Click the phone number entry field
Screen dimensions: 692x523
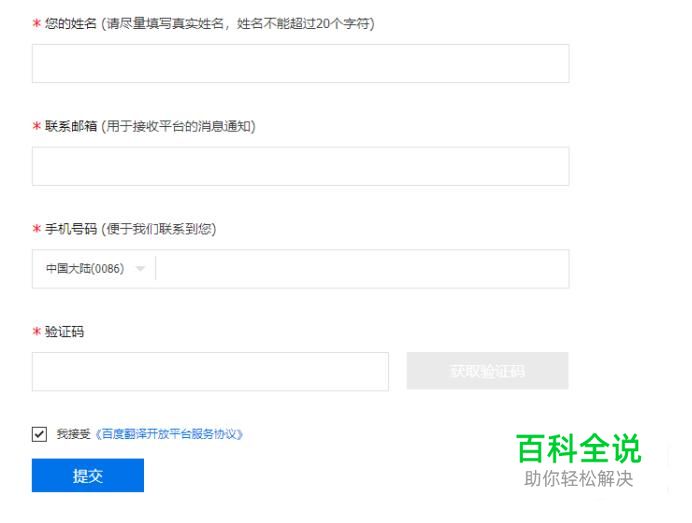[x=362, y=269]
